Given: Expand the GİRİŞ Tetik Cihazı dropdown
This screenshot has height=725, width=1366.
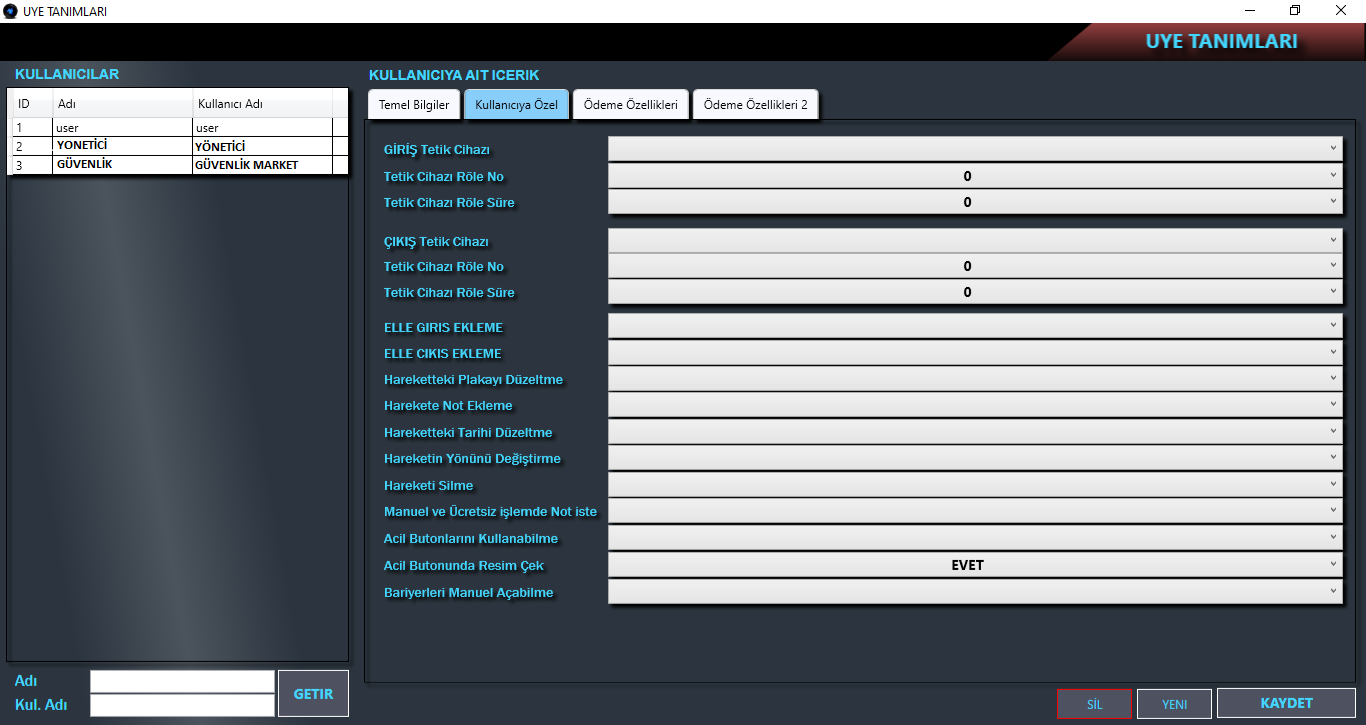Looking at the screenshot, I should (974, 149).
